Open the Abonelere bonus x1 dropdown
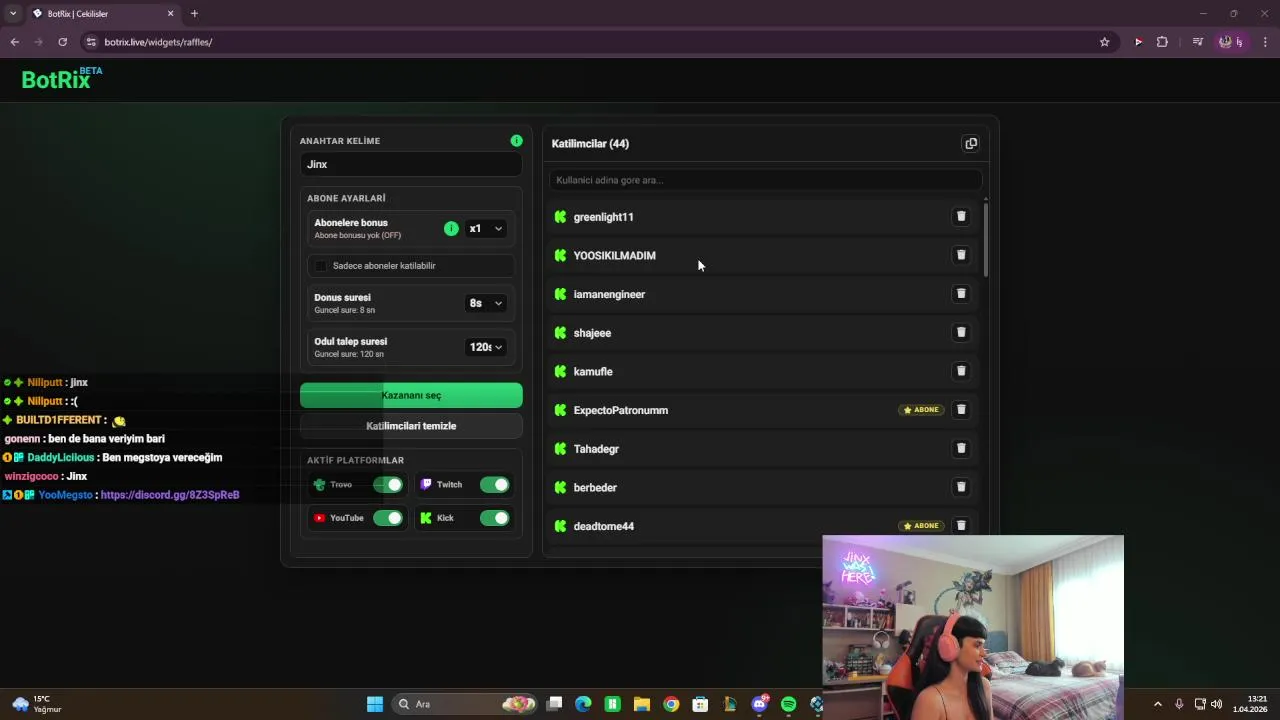Viewport: 1280px width, 720px height. pyautogui.click(x=486, y=229)
